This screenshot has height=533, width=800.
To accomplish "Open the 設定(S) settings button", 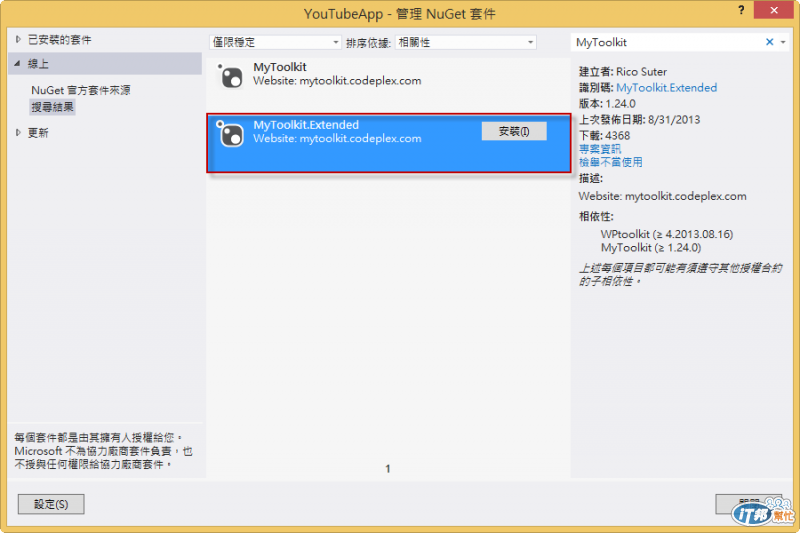I will [x=51, y=504].
